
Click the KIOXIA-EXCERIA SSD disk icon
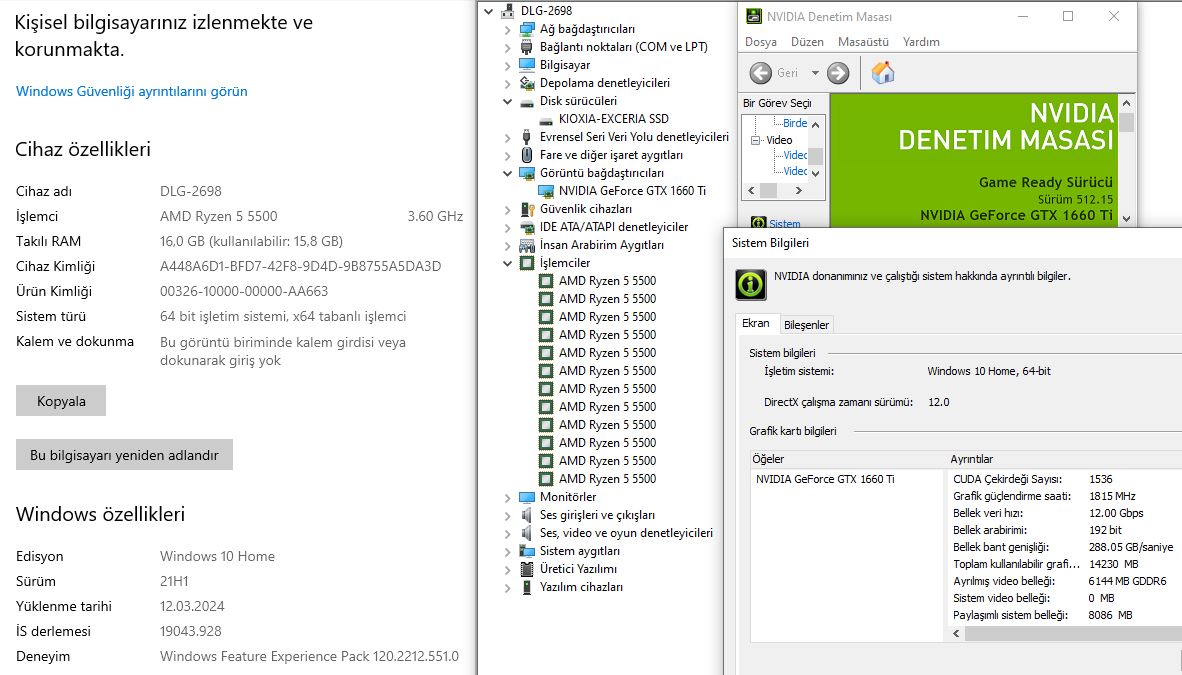click(x=546, y=119)
